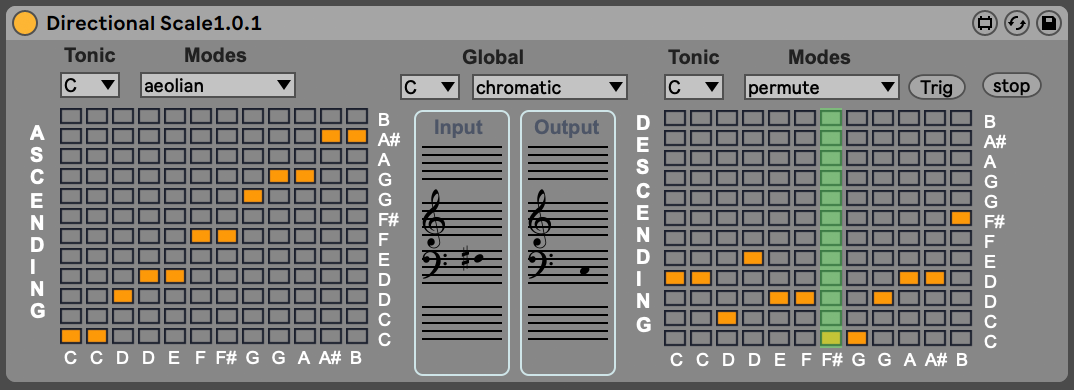Viewport: 1074px width, 390px height.
Task: Open the Global tonic C dropdown
Action: click(430, 87)
